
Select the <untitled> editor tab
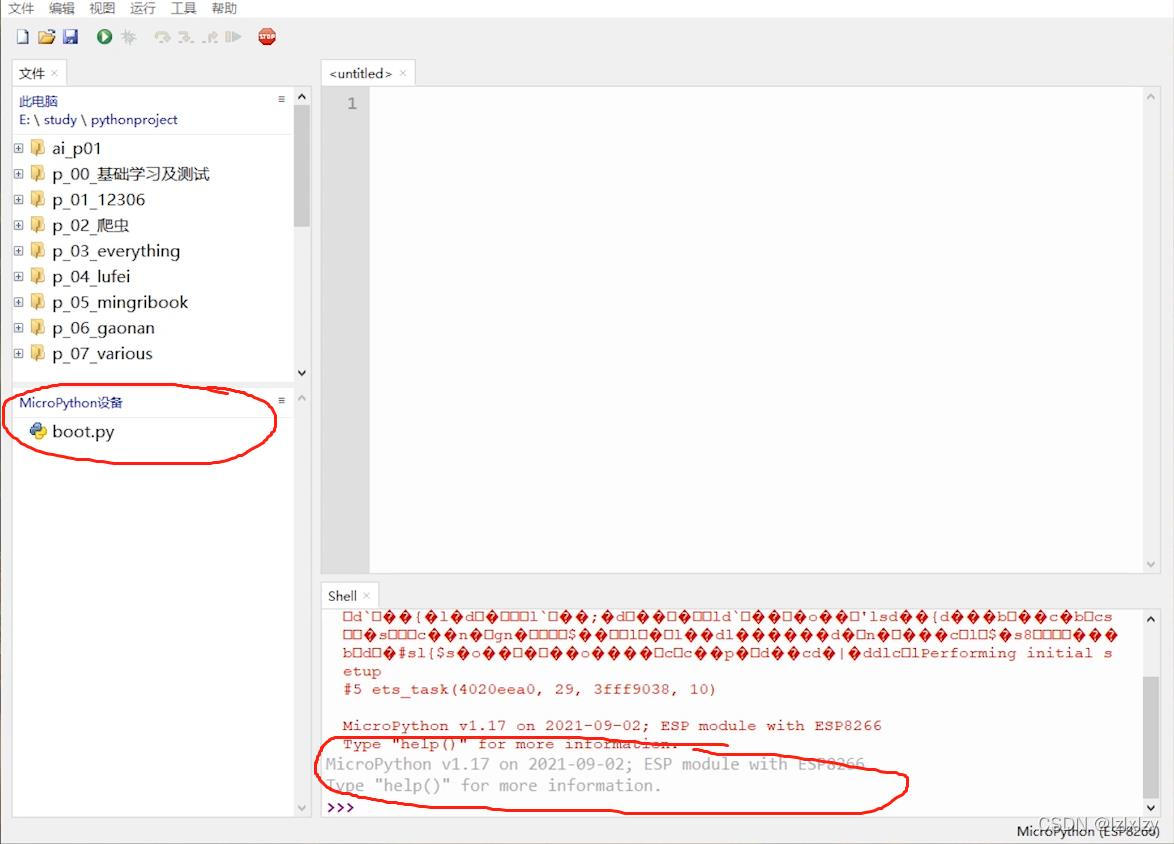(360, 73)
